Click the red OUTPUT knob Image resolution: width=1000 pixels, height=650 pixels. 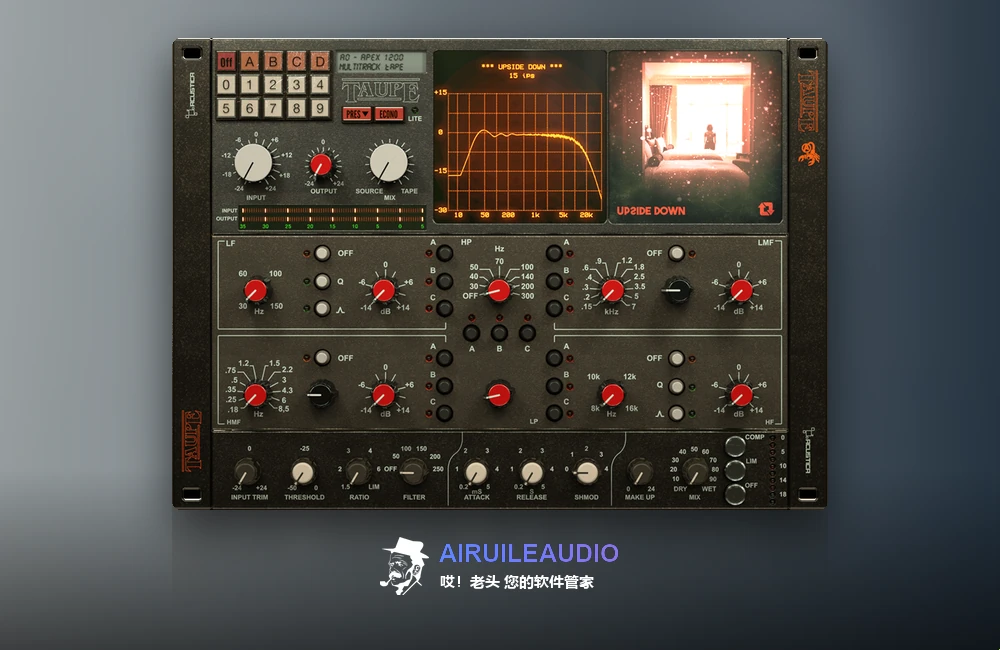(x=321, y=165)
